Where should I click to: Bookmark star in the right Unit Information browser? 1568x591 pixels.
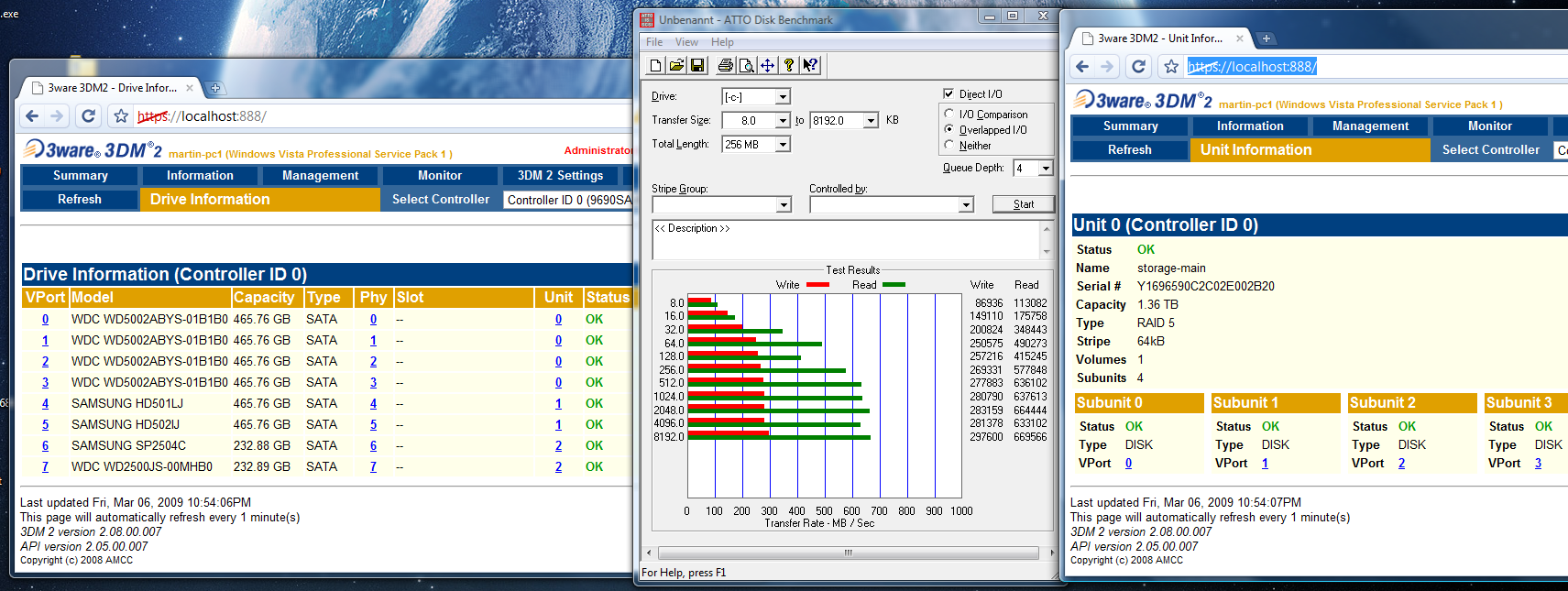[x=1171, y=67]
